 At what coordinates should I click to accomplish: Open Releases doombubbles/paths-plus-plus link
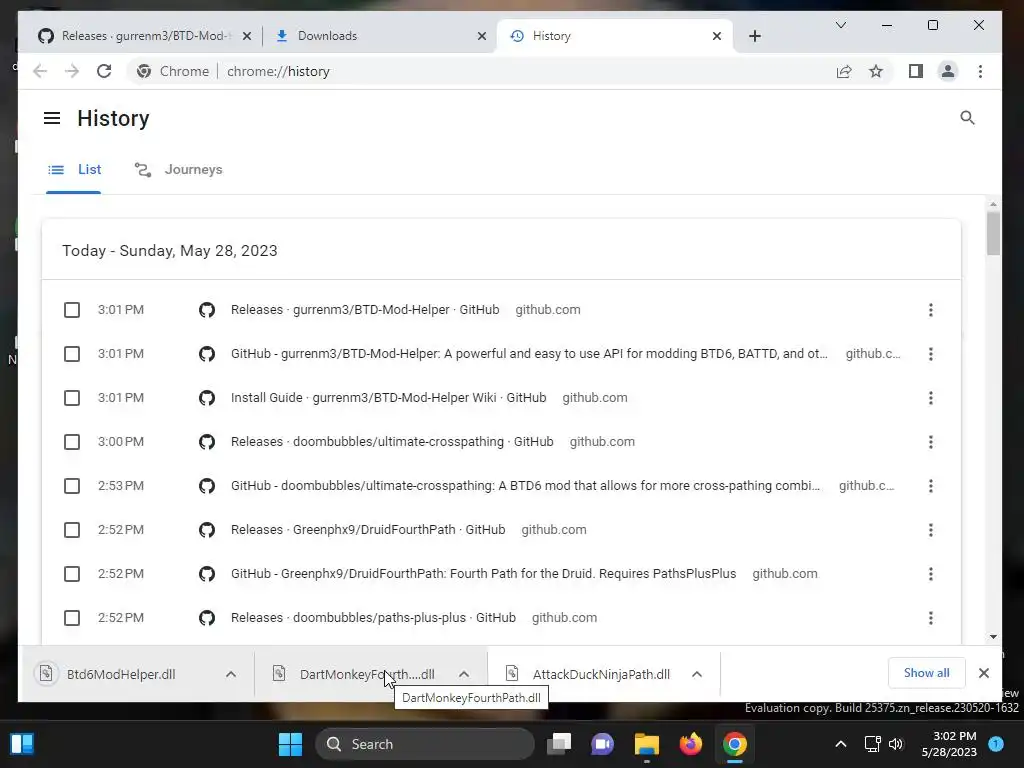pos(373,618)
